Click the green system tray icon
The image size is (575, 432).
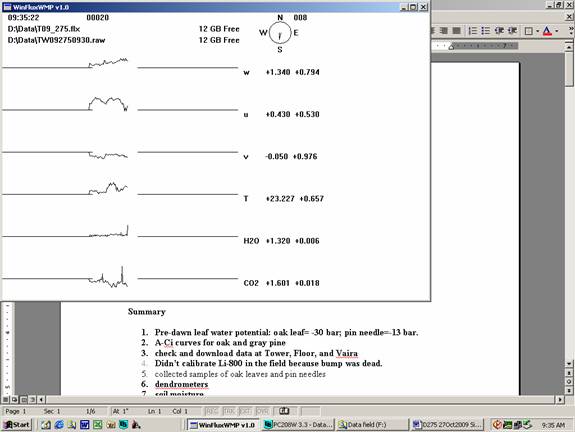(x=507, y=425)
